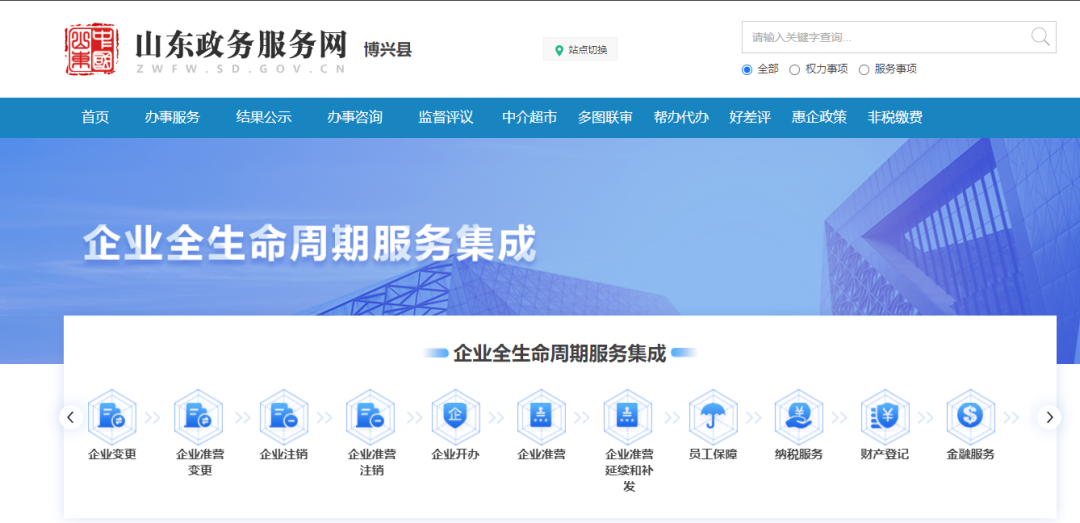Select the 企业开办 shield icon

coord(455,417)
